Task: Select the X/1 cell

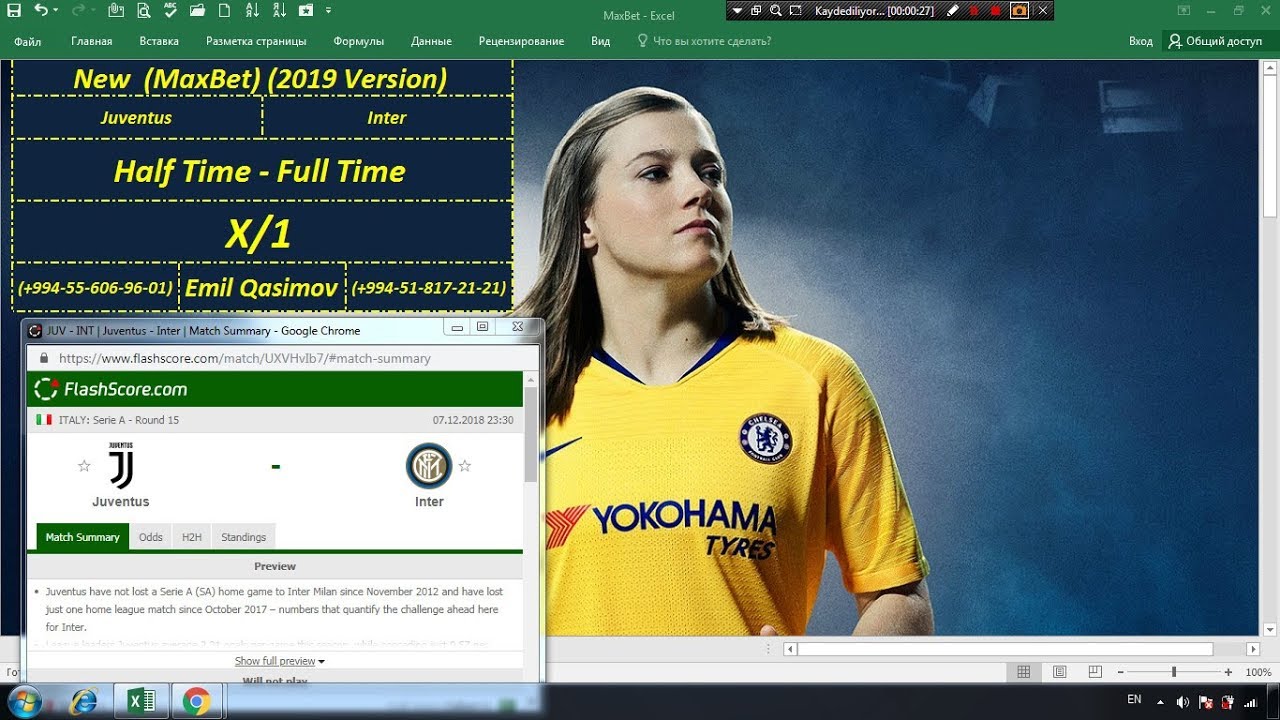Action: click(260, 233)
